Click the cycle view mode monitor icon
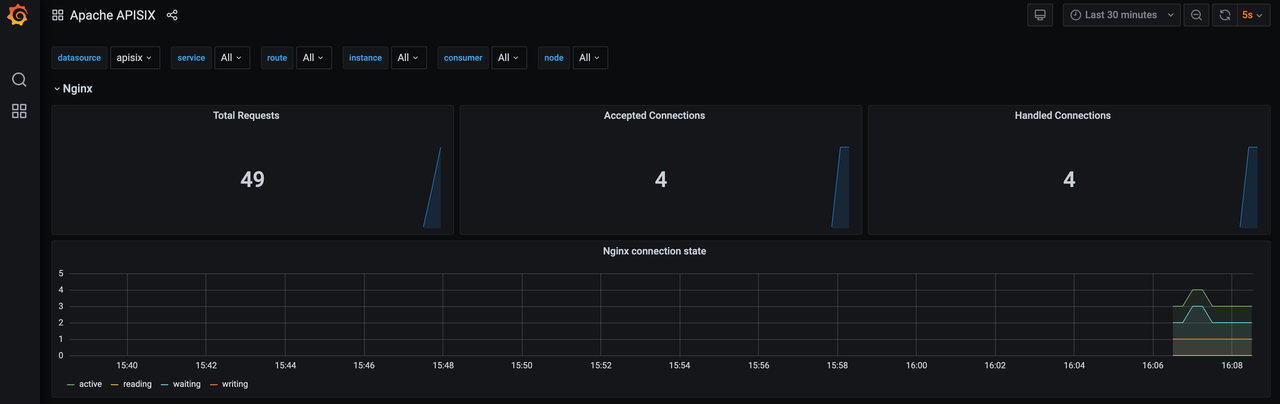 [1040, 15]
